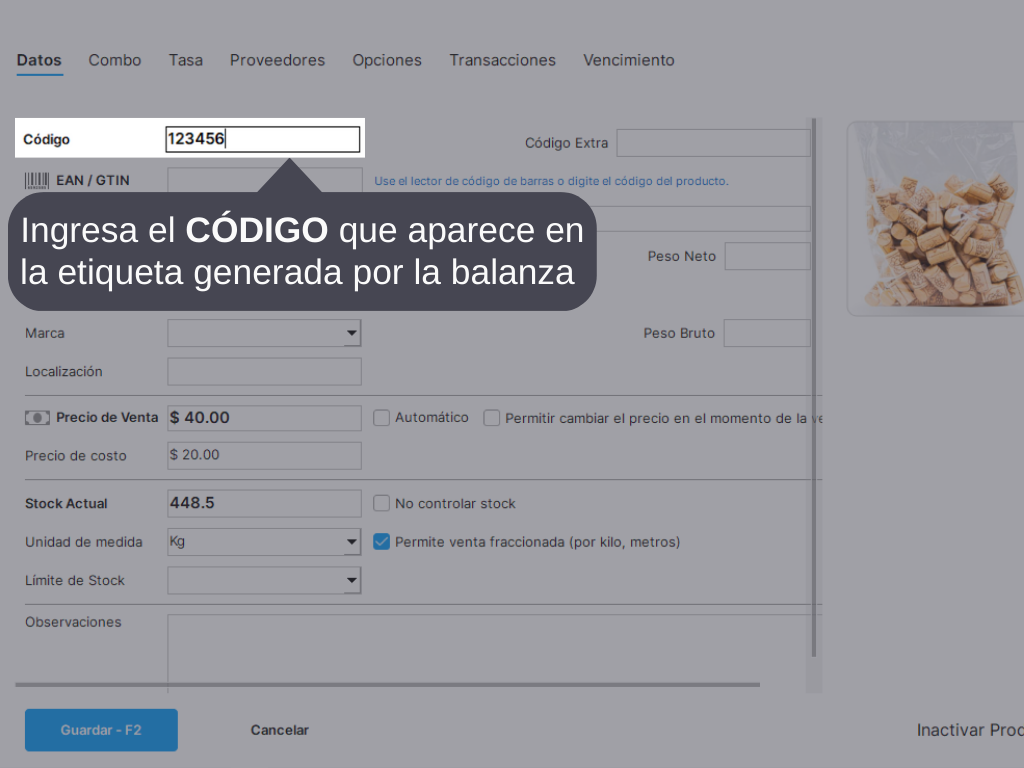The width and height of the screenshot is (1024, 768).
Task: Open the Proveedores tab
Action: coord(277,60)
